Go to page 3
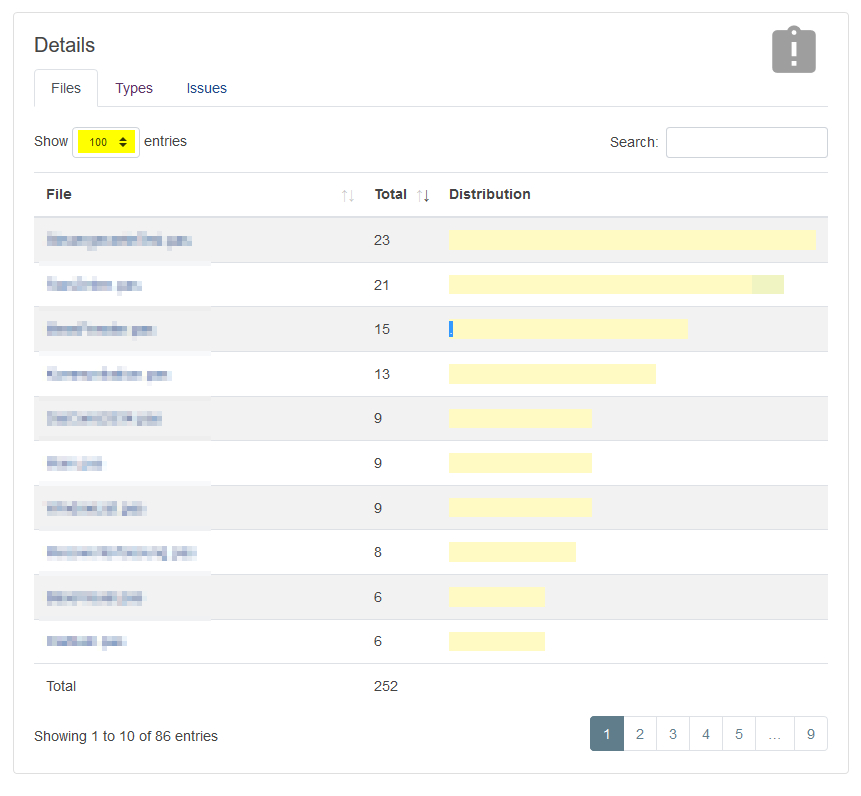The width and height of the screenshot is (861, 796). tap(673, 734)
